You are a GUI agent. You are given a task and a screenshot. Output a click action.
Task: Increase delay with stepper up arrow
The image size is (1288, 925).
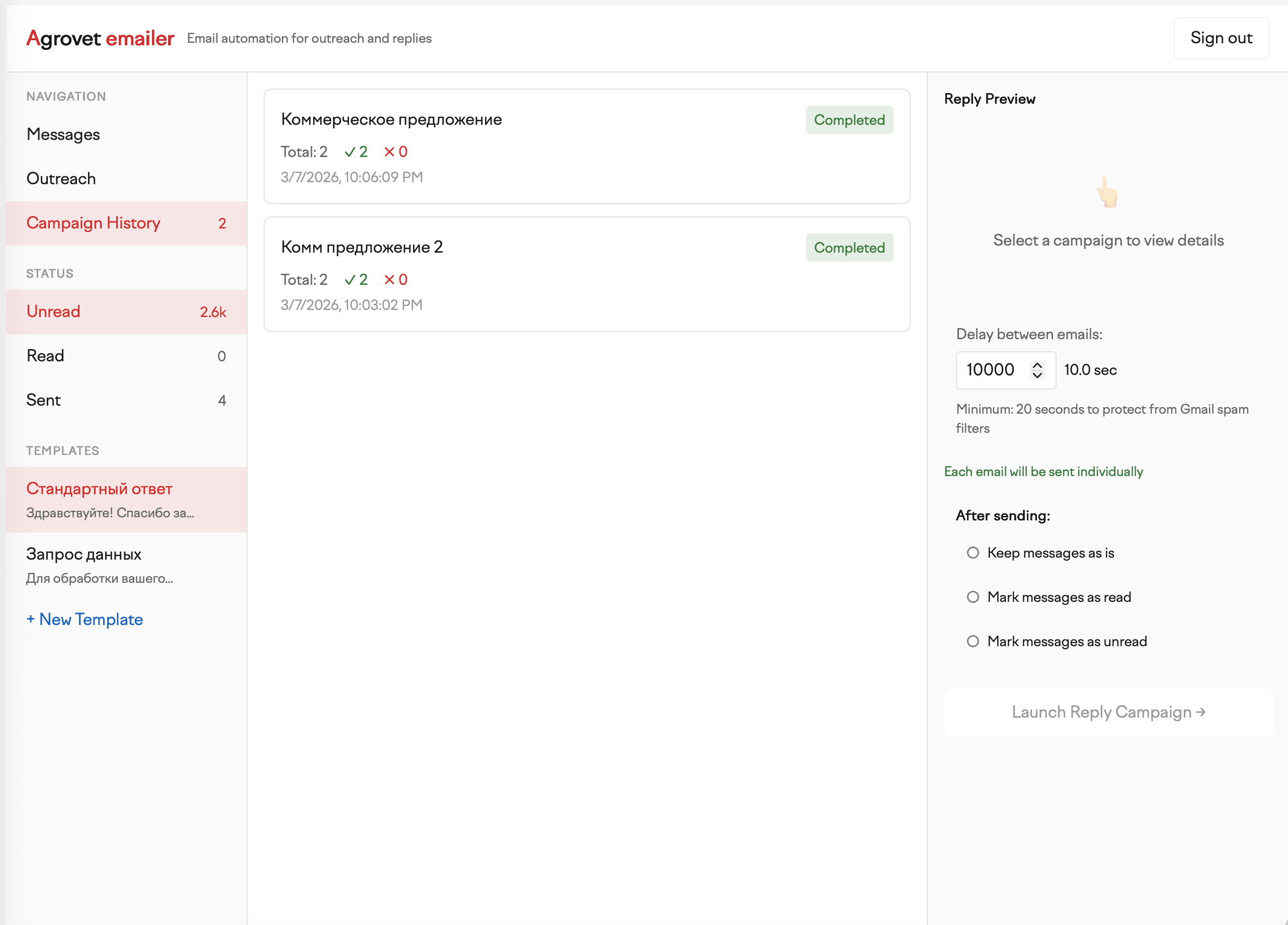[x=1037, y=365]
